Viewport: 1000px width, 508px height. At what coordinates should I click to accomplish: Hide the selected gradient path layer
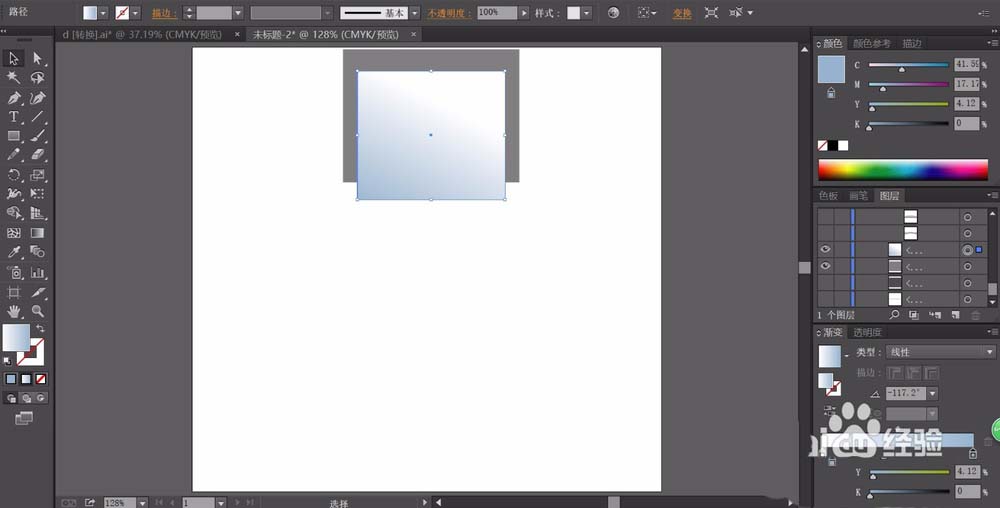tap(825, 249)
